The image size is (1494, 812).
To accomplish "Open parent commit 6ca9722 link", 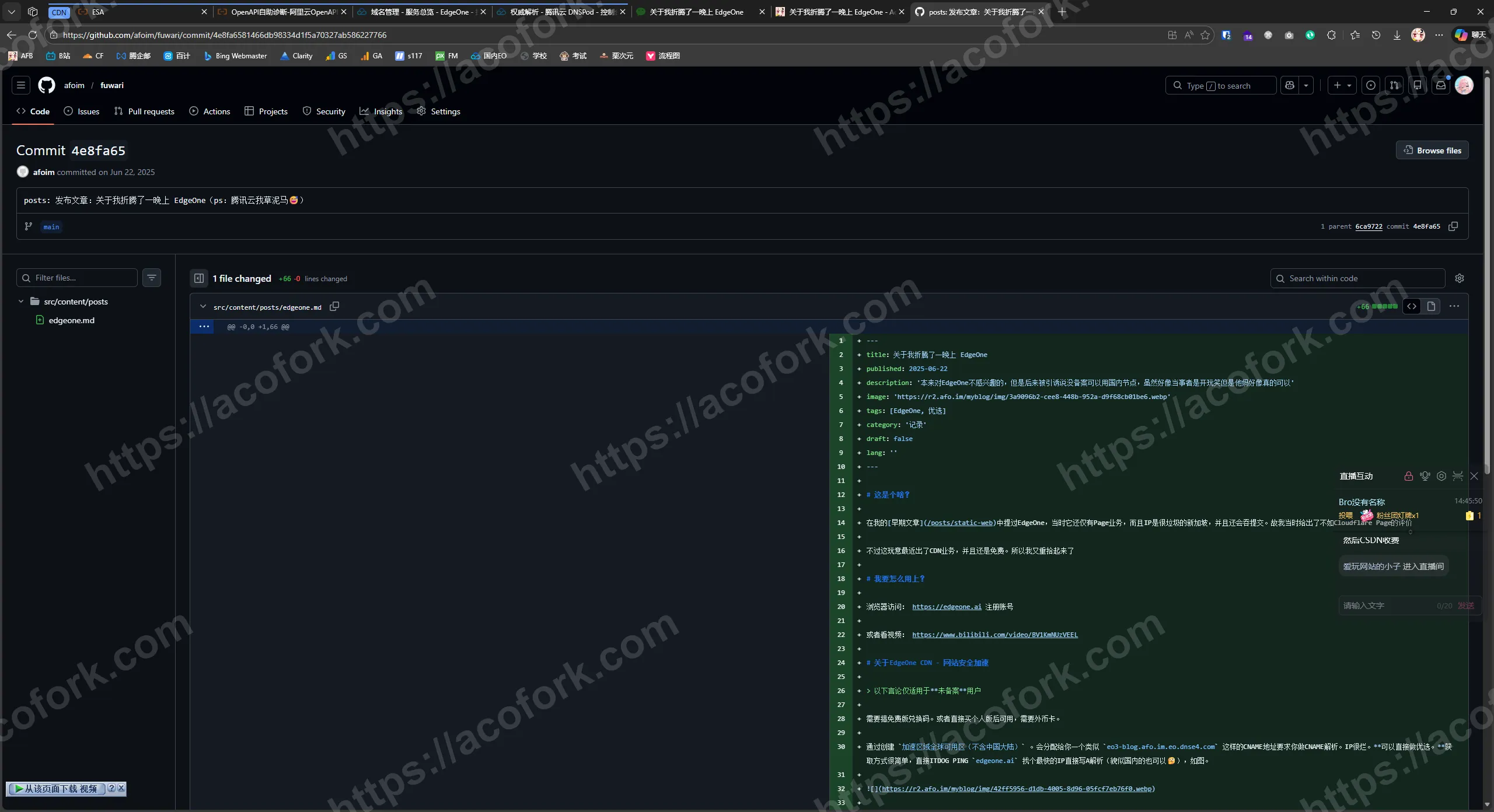I will (x=1369, y=226).
